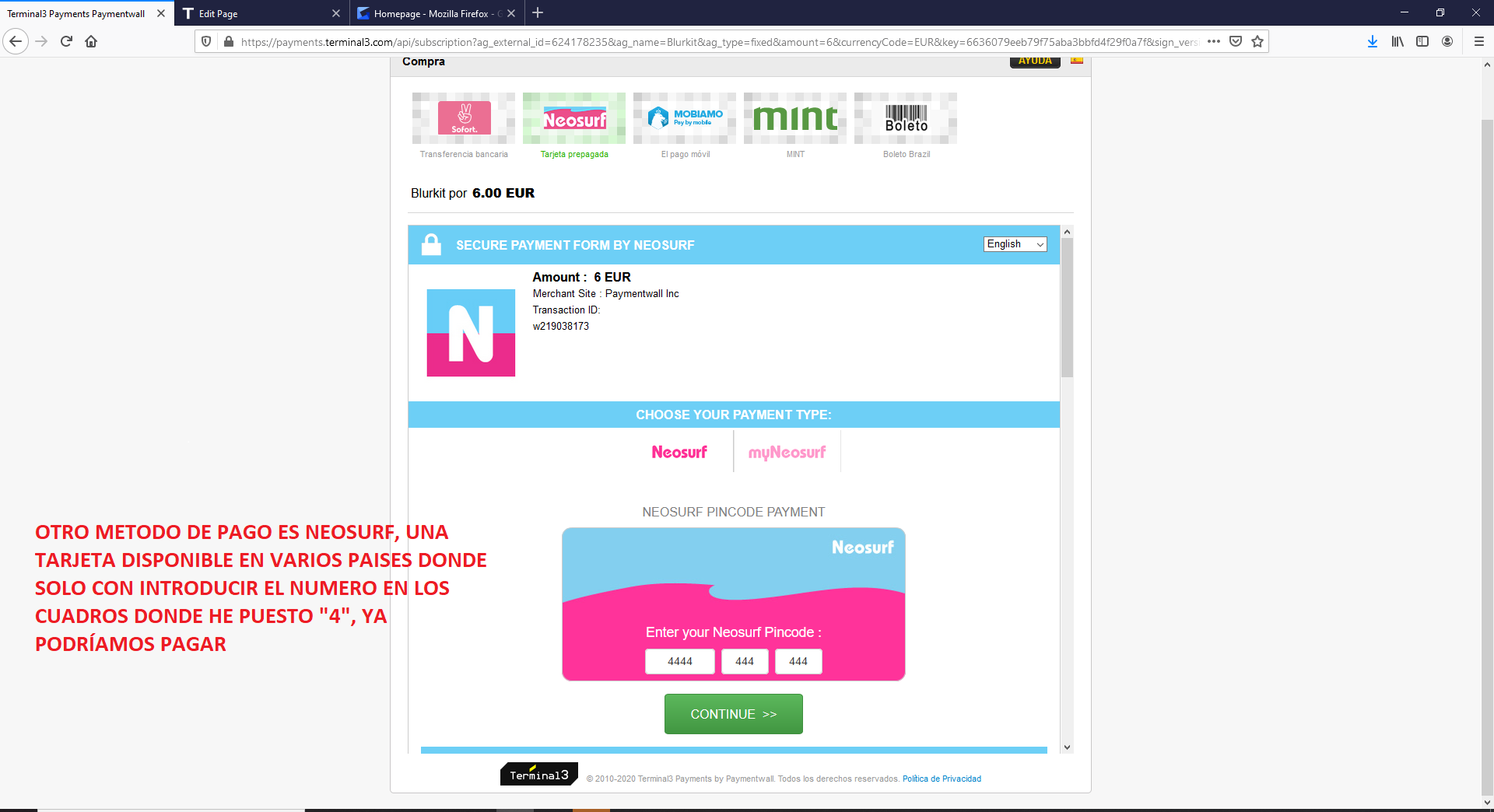View site security padlock info

tap(228, 41)
